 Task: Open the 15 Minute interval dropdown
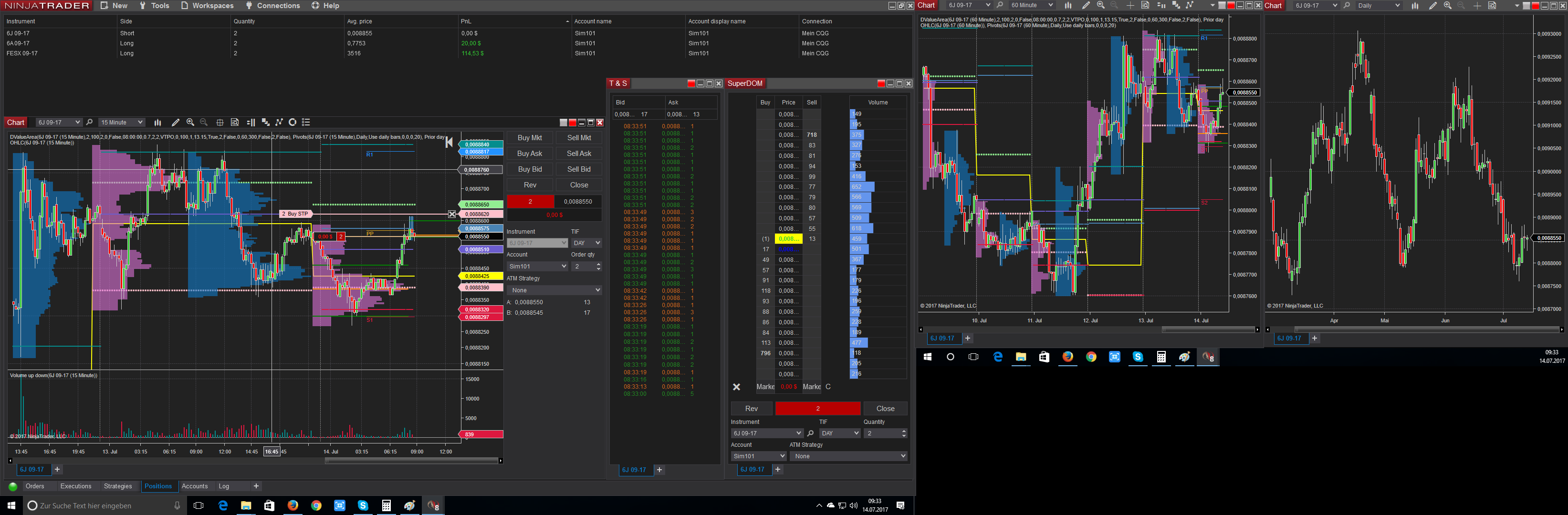pyautogui.click(x=122, y=122)
